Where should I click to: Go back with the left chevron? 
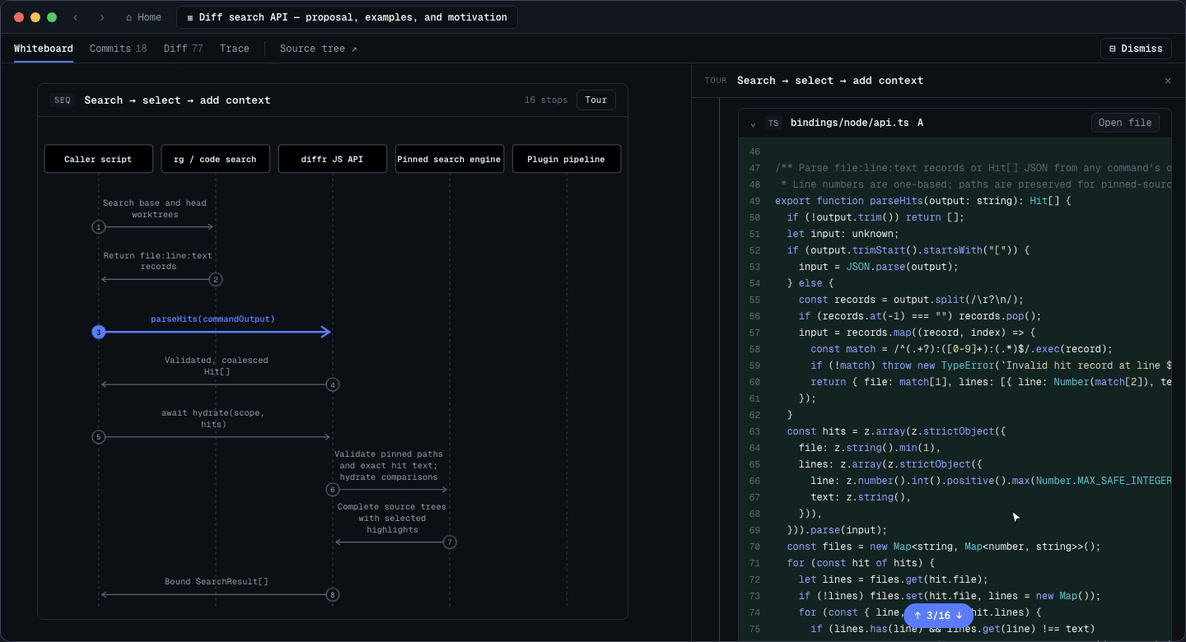click(76, 17)
